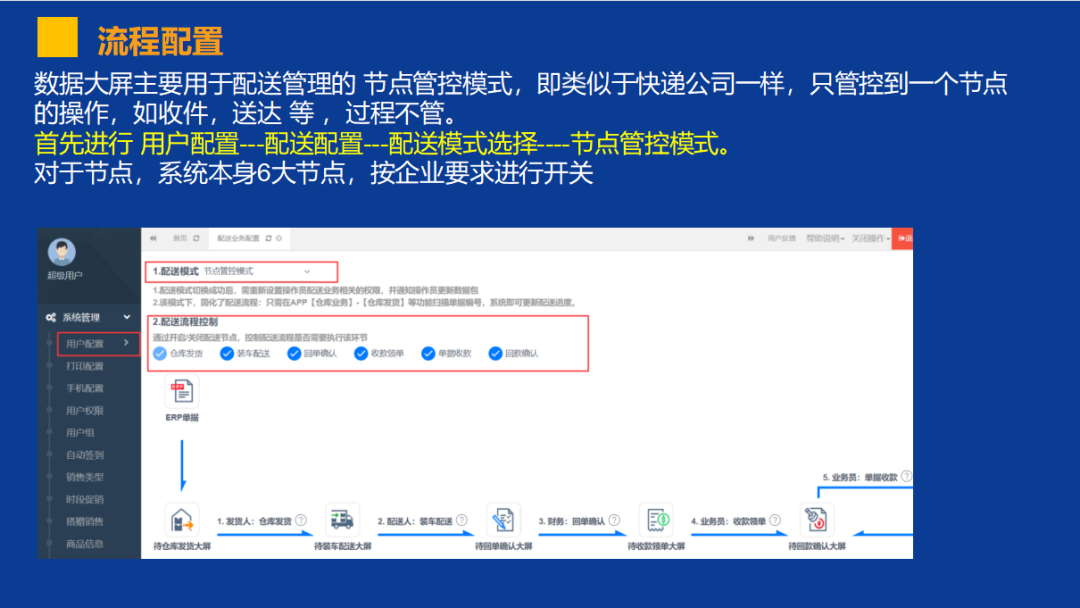Click the 2.配送流程控制 heading
This screenshot has height=608, width=1080.
coord(185,322)
